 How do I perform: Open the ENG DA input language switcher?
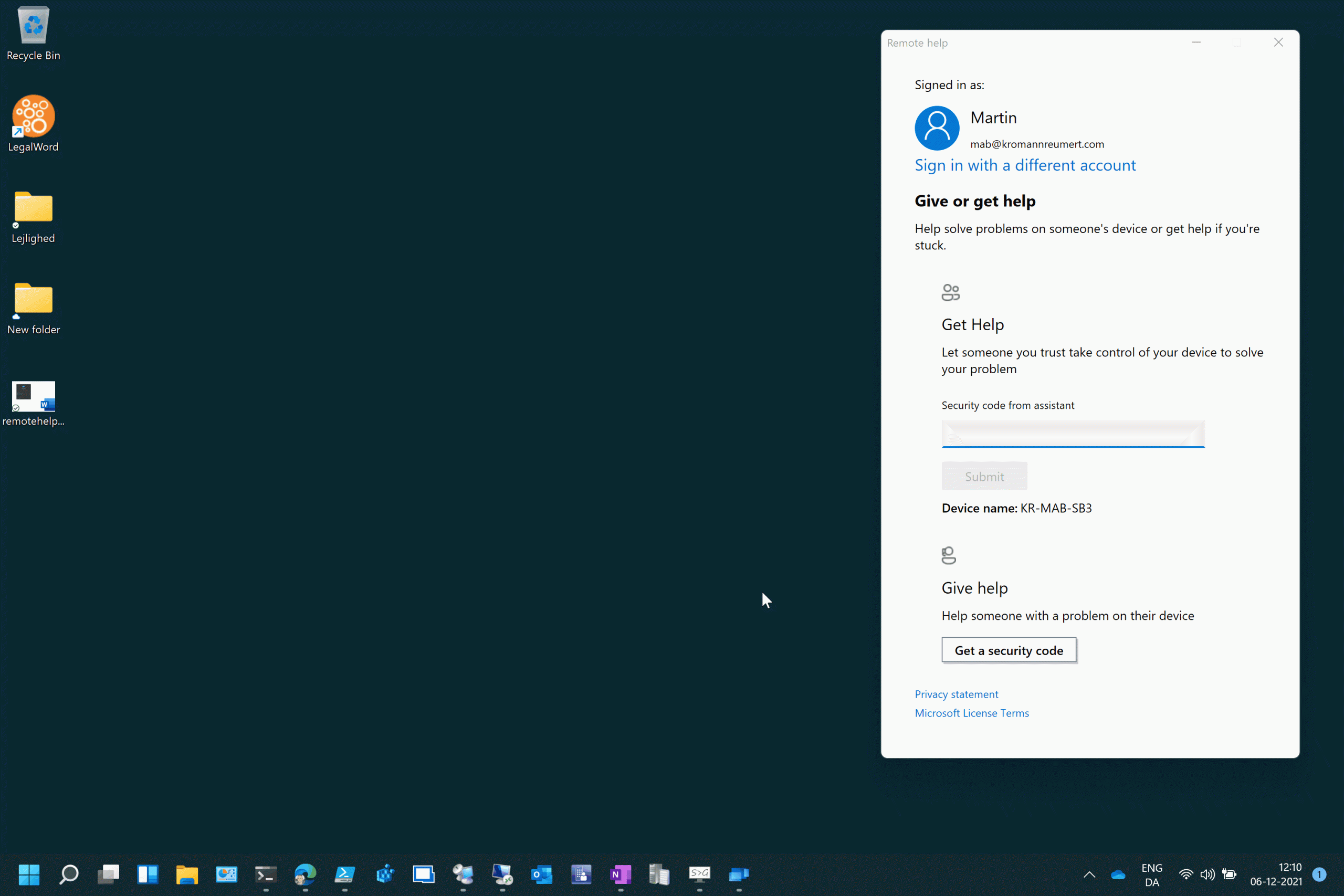1151,875
